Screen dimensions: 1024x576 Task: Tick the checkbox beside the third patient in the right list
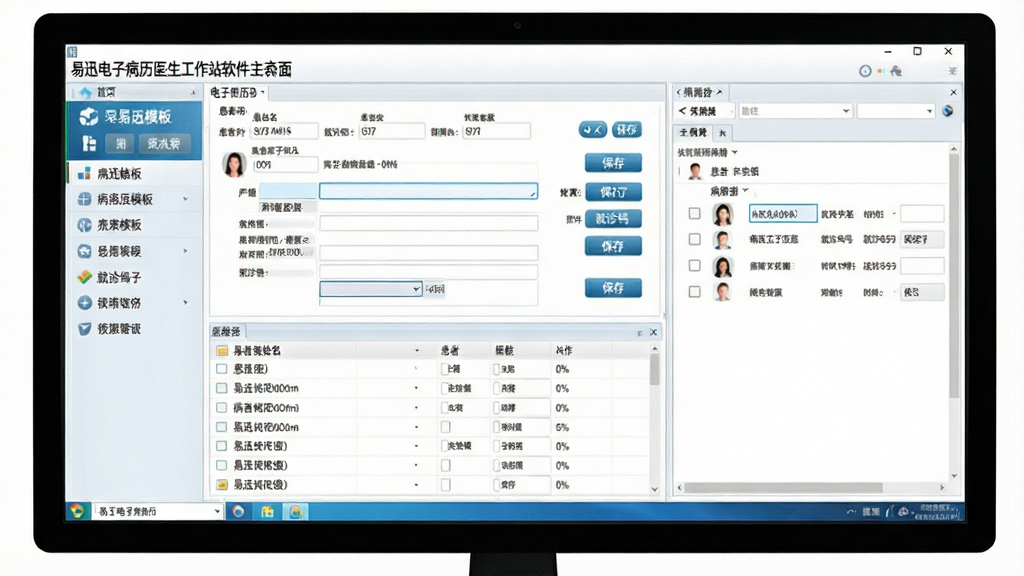click(695, 266)
